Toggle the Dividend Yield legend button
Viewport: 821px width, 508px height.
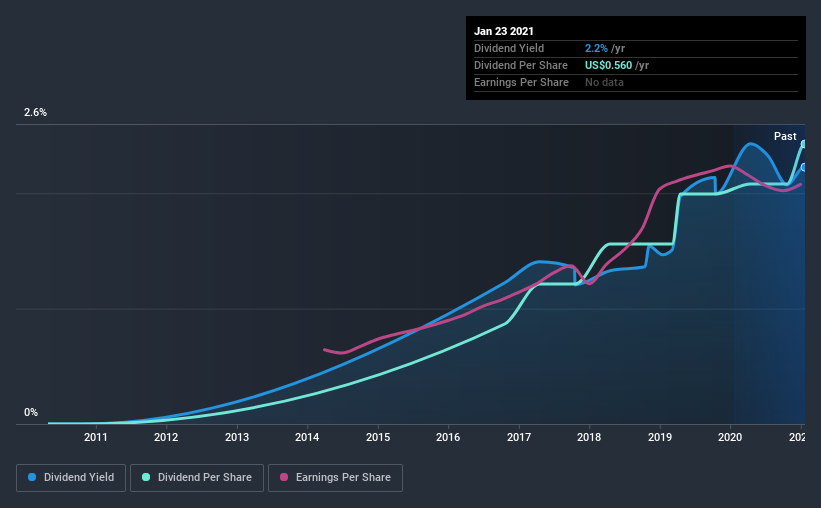71,478
